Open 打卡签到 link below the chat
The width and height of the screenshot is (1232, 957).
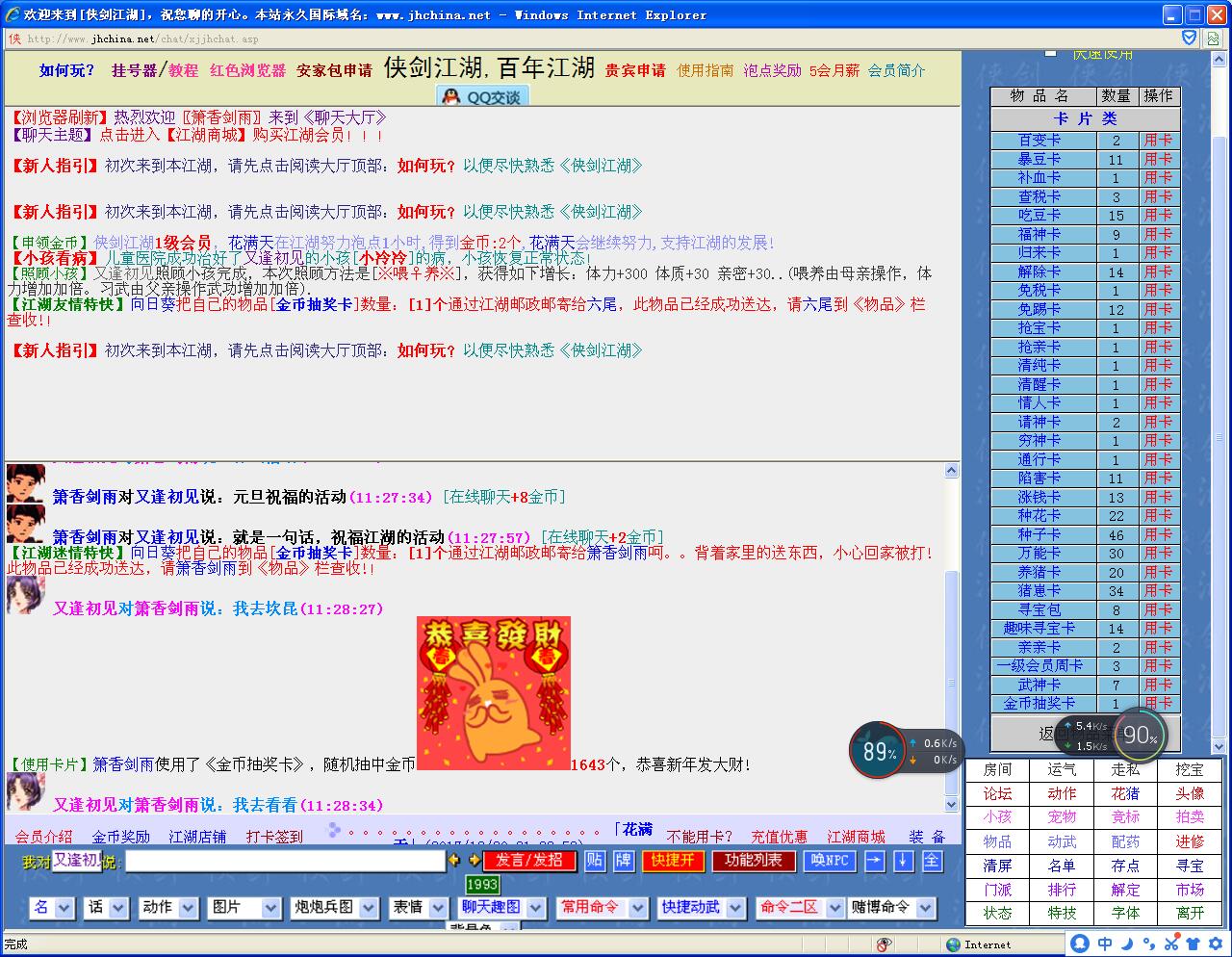click(x=274, y=837)
